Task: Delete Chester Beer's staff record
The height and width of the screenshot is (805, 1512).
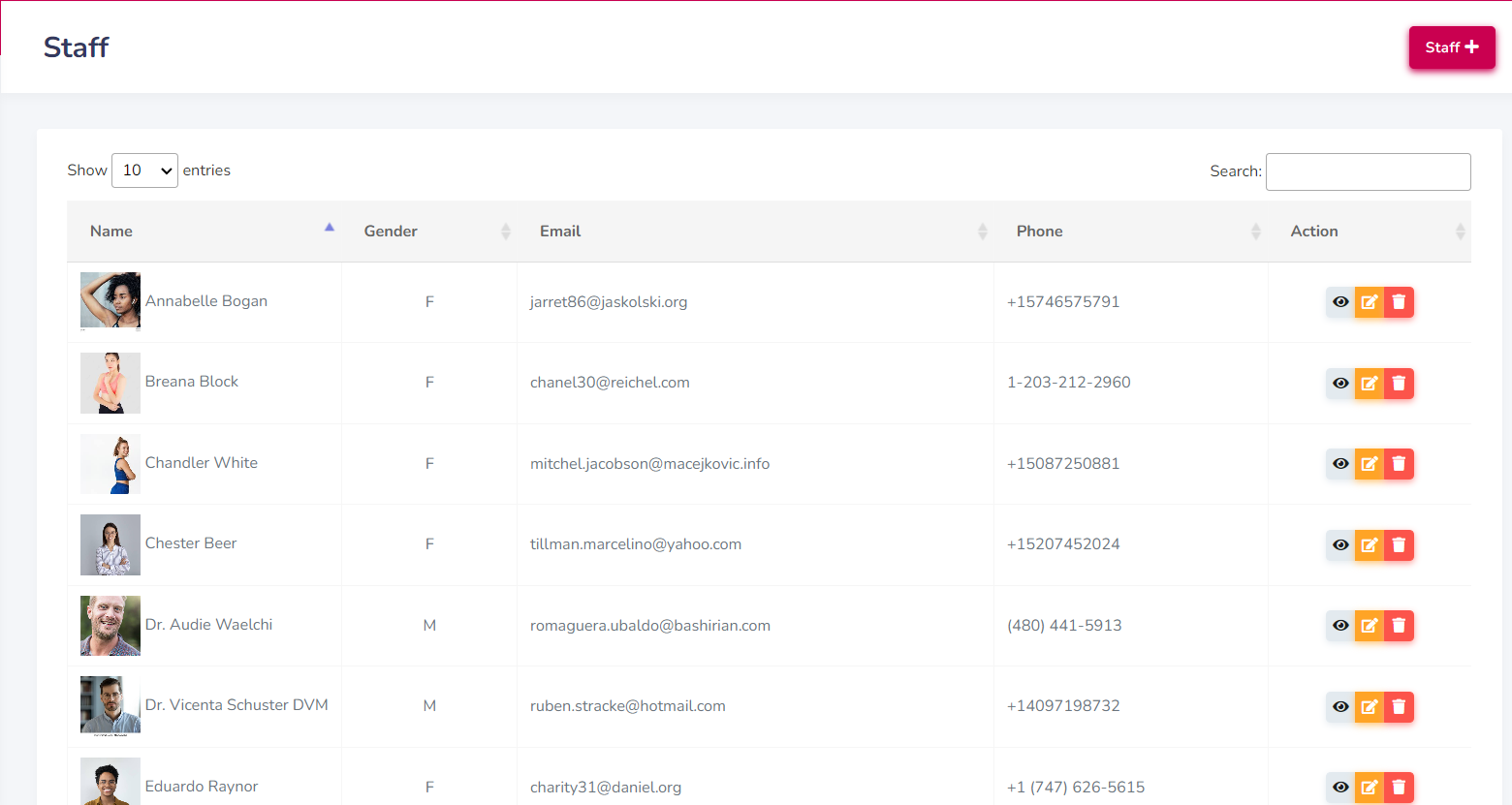Action: coord(1399,545)
